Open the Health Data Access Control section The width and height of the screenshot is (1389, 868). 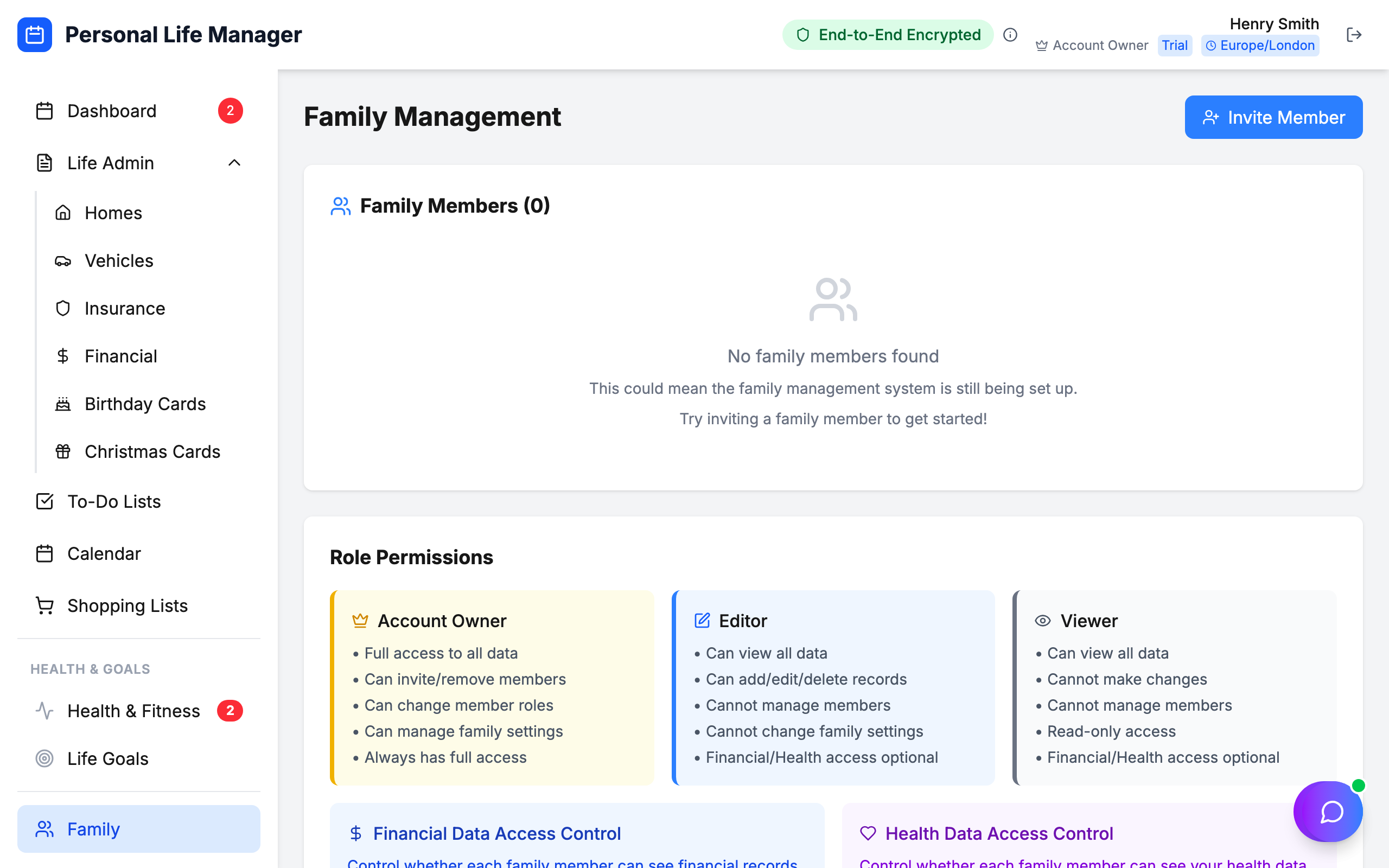pyautogui.click(x=999, y=833)
